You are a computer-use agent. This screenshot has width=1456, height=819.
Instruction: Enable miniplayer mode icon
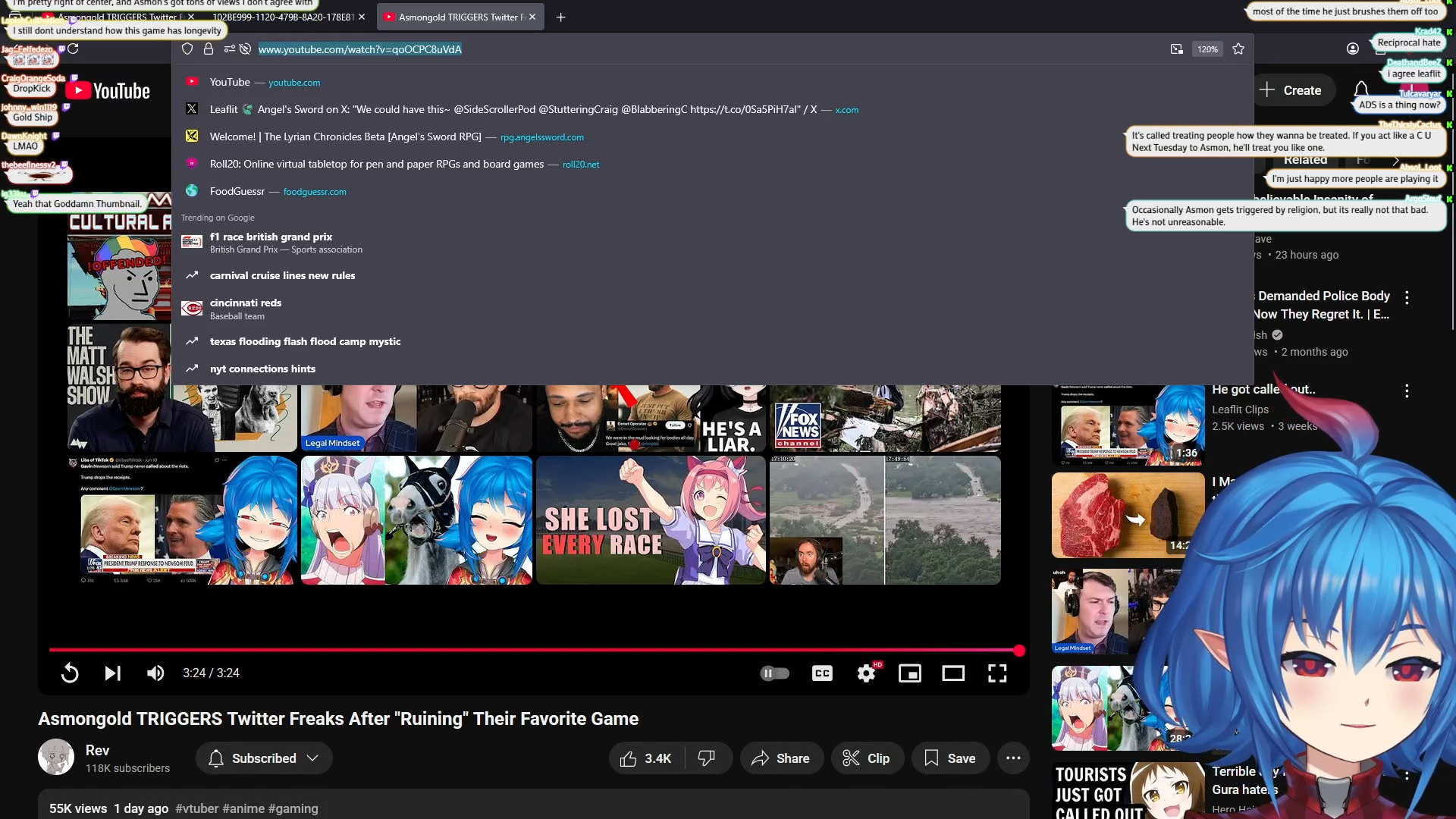click(x=909, y=673)
